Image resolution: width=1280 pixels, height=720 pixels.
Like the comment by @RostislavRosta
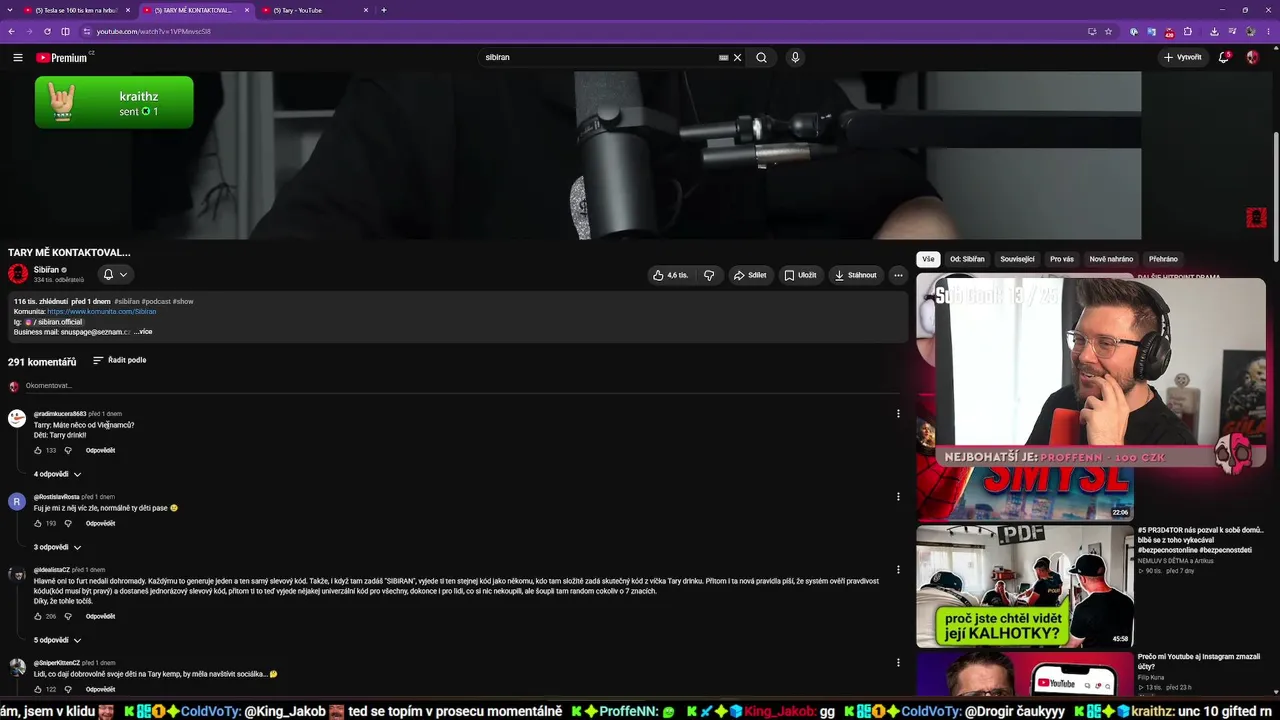tap(38, 523)
